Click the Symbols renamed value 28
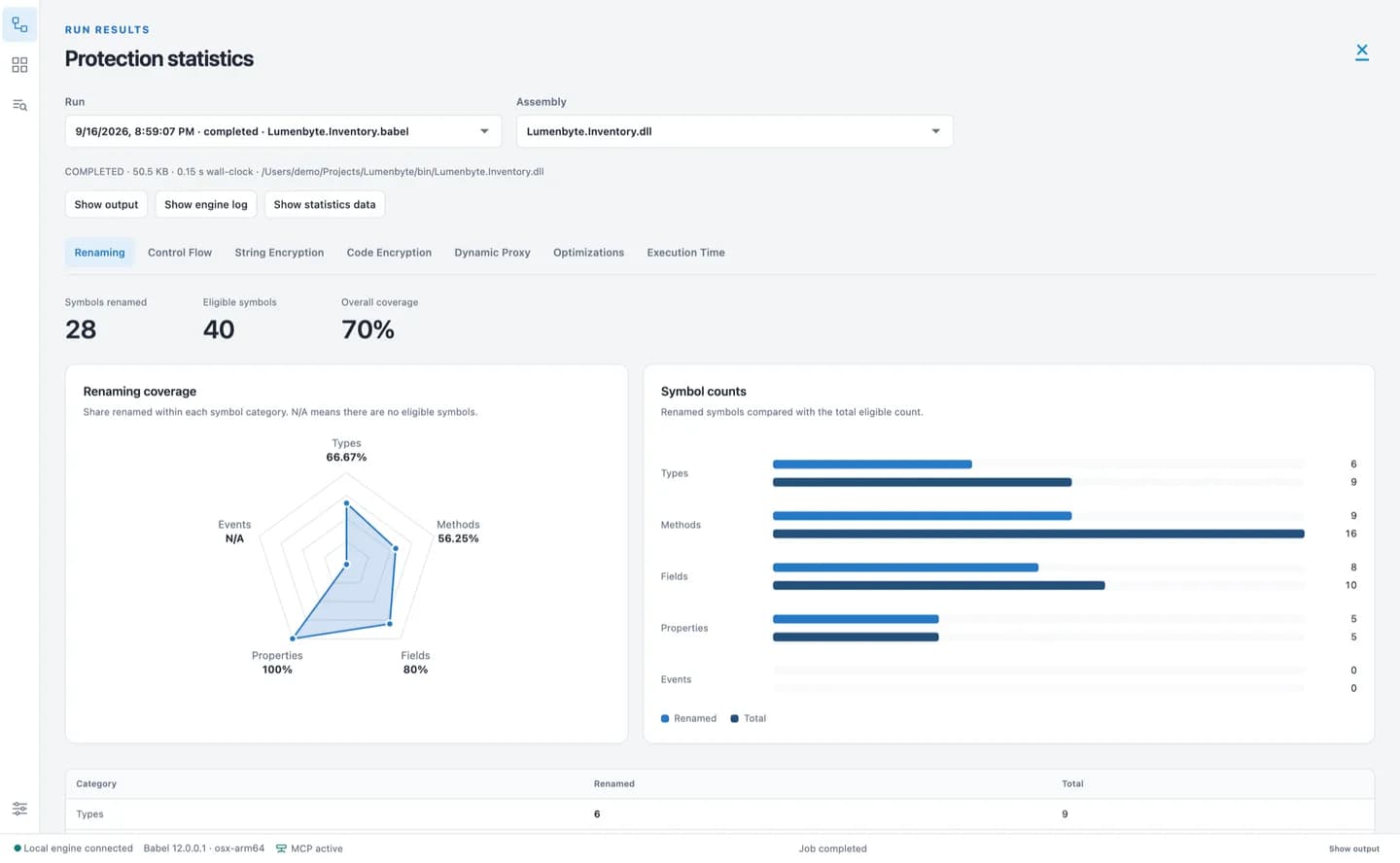The height and width of the screenshot is (863, 1400). (81, 329)
